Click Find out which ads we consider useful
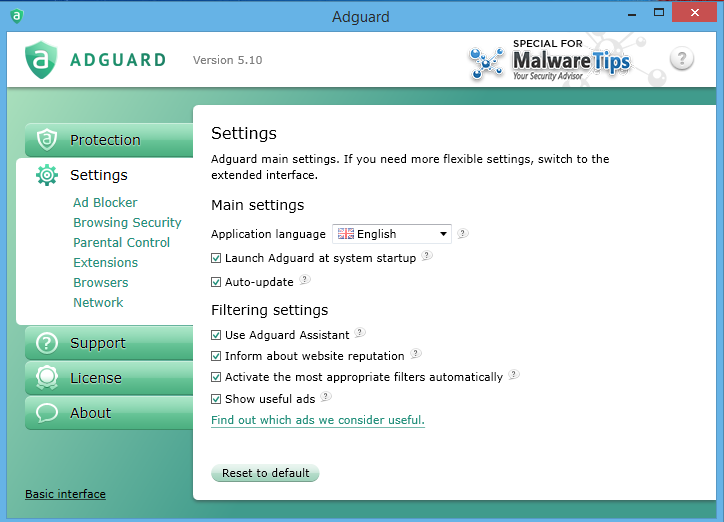Screen dimensions: 724x522 point(318,420)
